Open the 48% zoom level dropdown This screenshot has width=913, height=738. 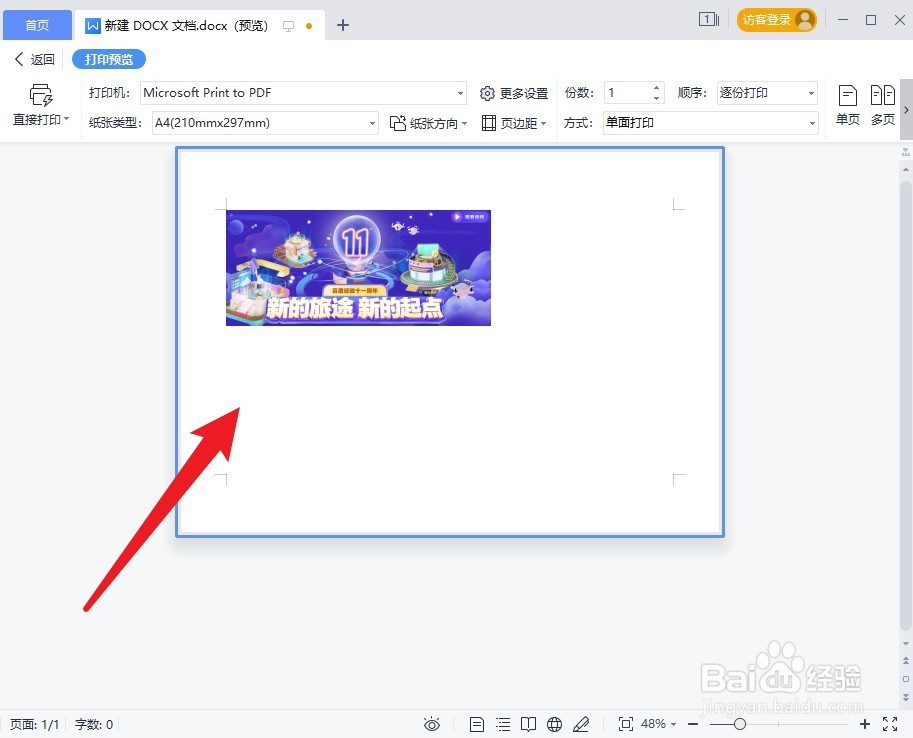click(x=658, y=724)
